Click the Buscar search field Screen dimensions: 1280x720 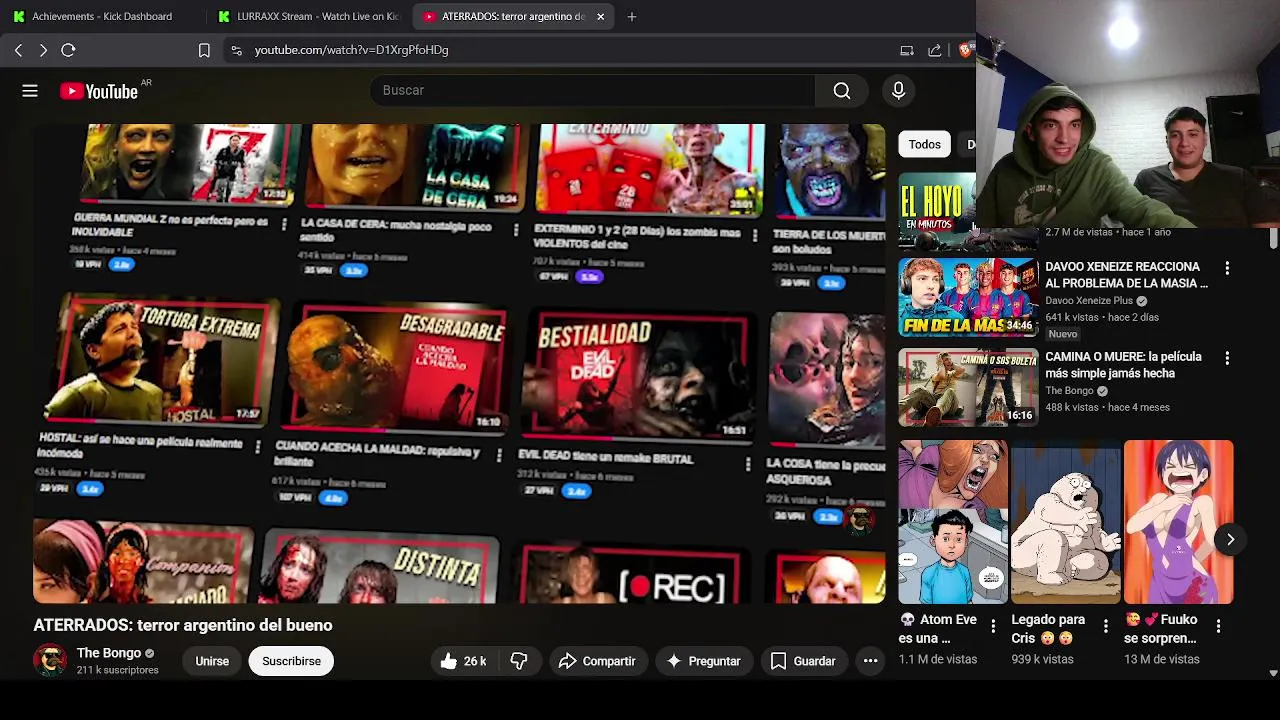[x=595, y=91]
